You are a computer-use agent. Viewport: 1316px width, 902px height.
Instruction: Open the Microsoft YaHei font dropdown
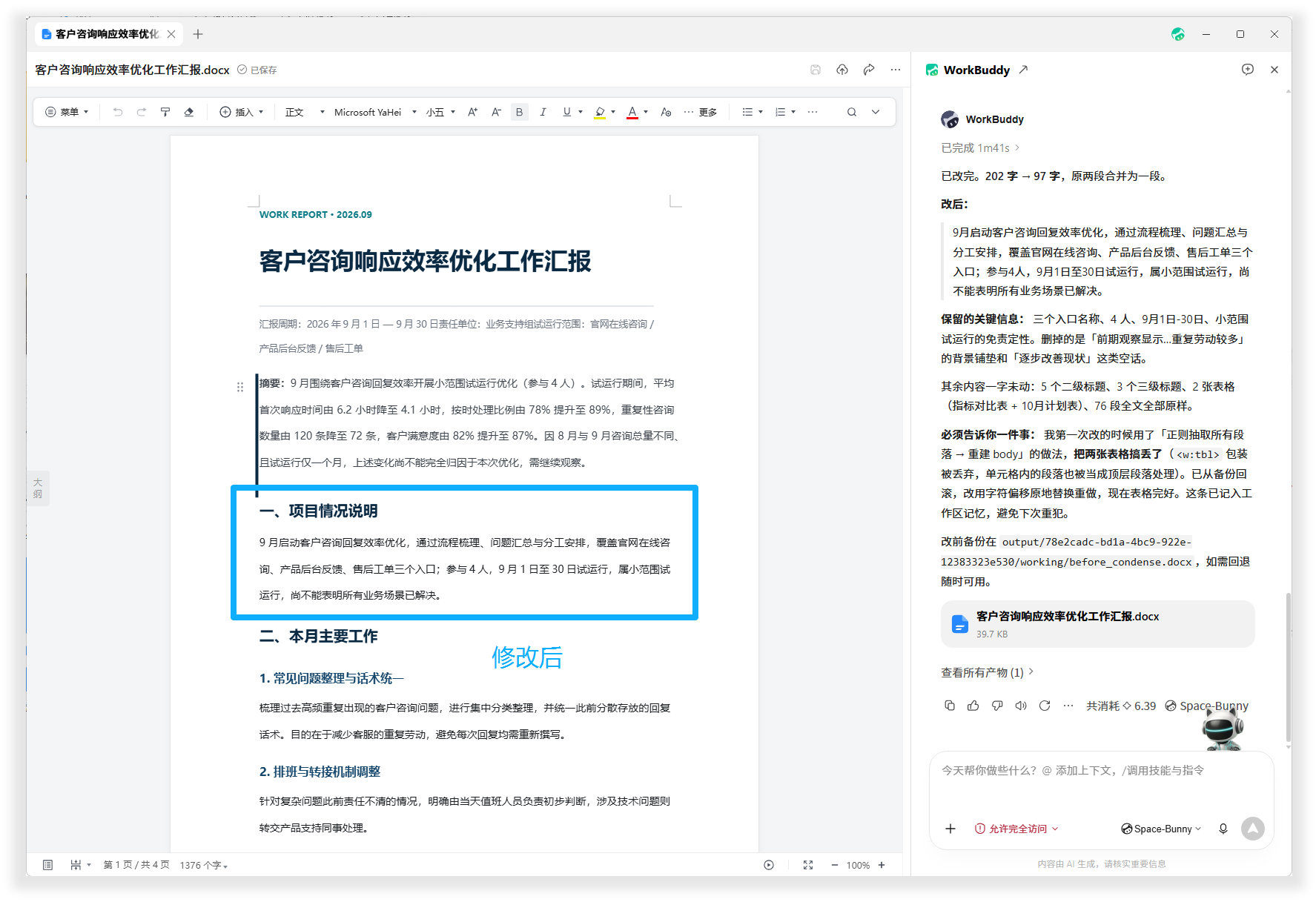click(x=375, y=112)
